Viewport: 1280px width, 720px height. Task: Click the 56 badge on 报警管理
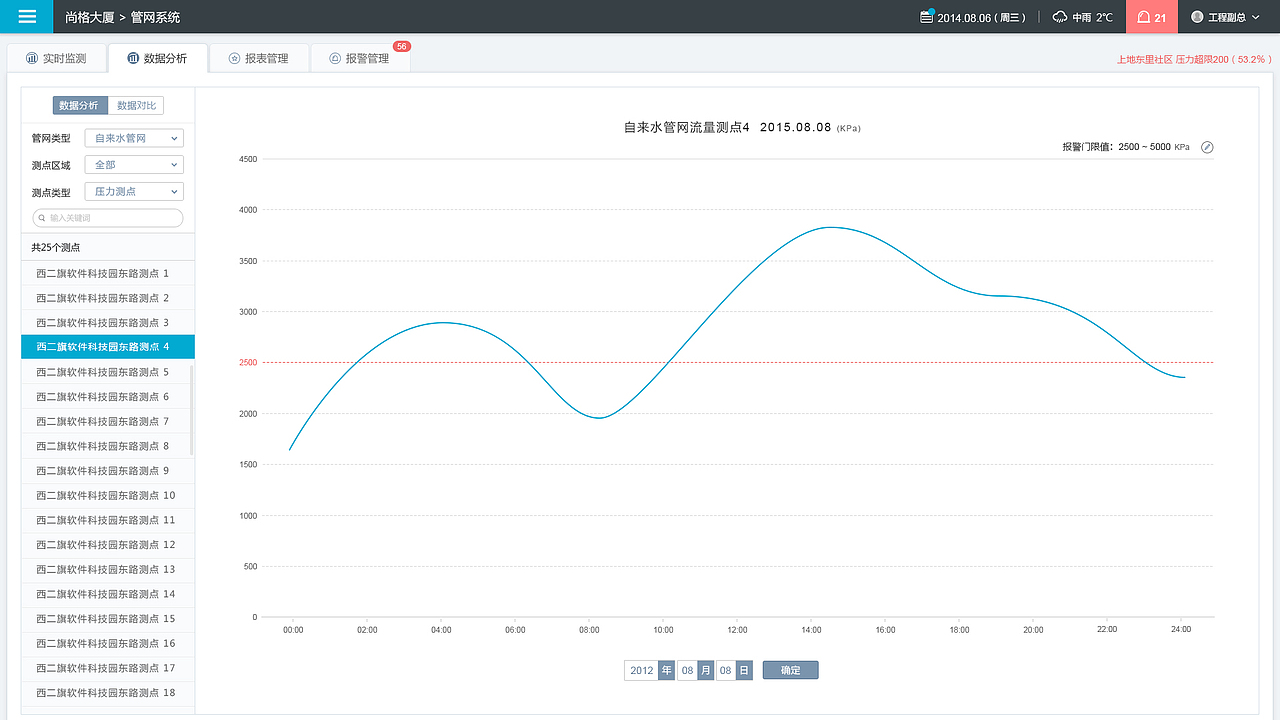tap(402, 47)
